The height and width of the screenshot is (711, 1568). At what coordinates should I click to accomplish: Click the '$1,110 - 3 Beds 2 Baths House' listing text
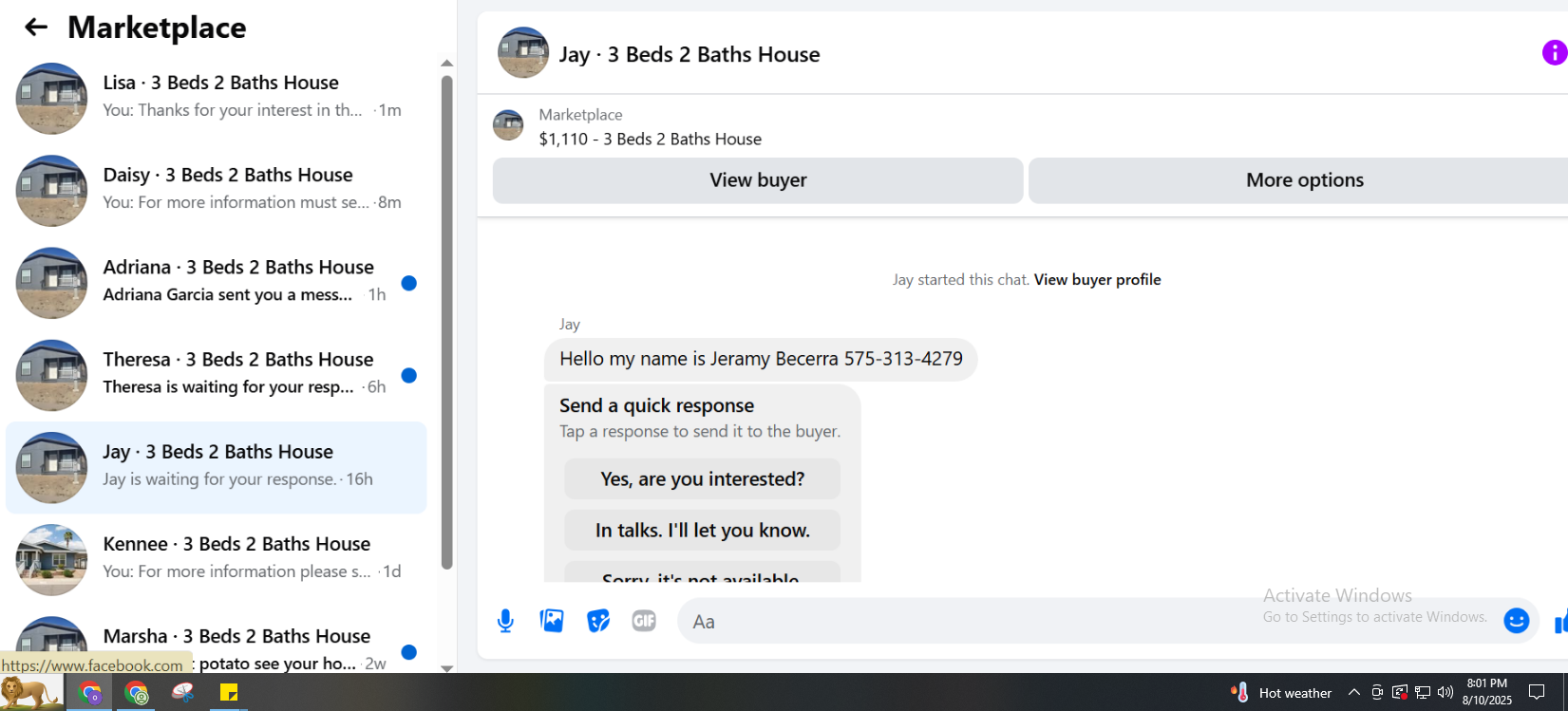tap(651, 139)
